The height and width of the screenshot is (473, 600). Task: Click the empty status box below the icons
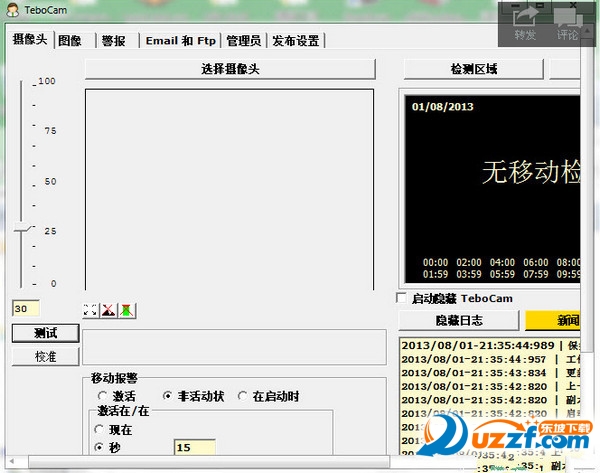pyautogui.click(x=234, y=347)
